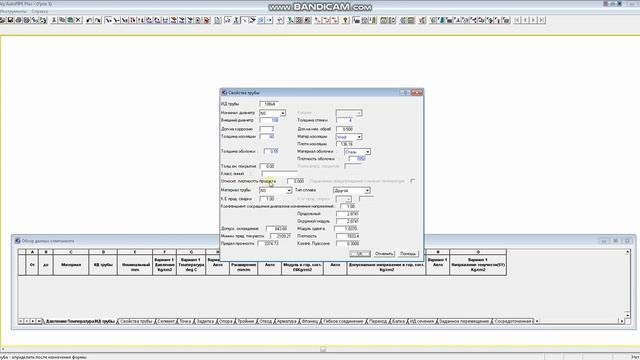Click the last-record navigation arrow in toolbar
Viewport: 640px width, 360px height.
coord(542,20)
